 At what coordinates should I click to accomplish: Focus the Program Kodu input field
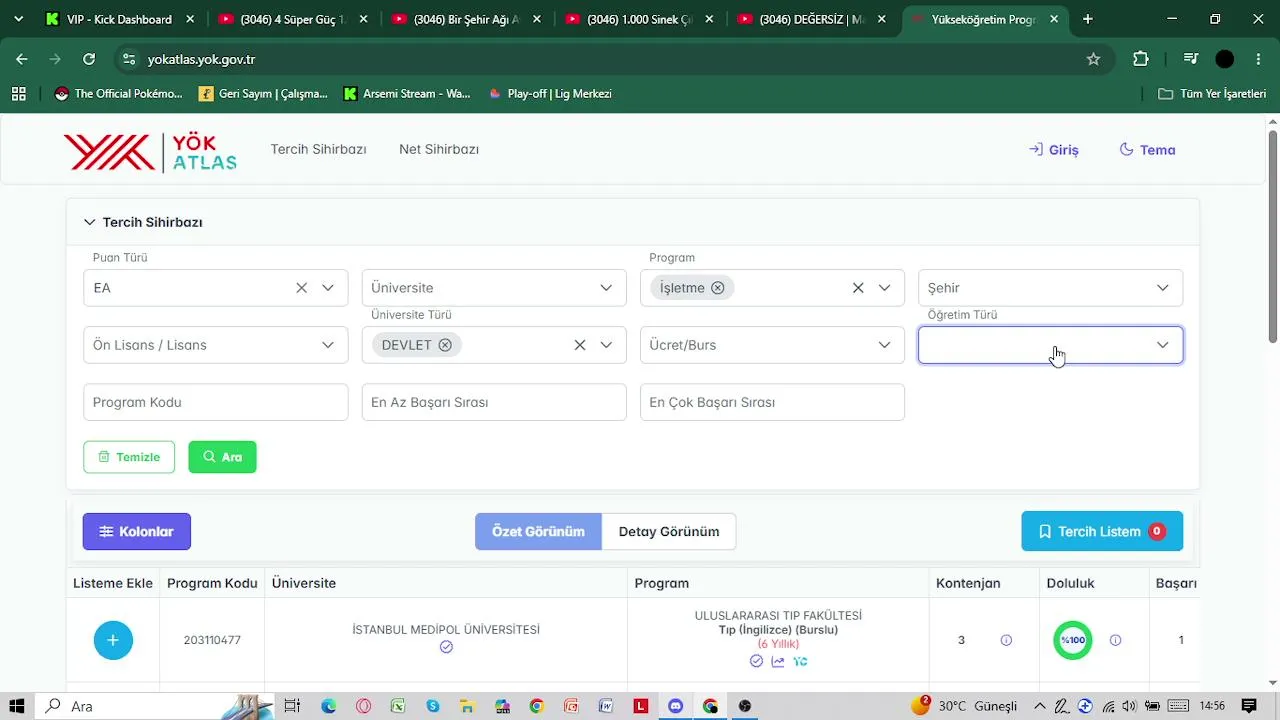click(216, 402)
